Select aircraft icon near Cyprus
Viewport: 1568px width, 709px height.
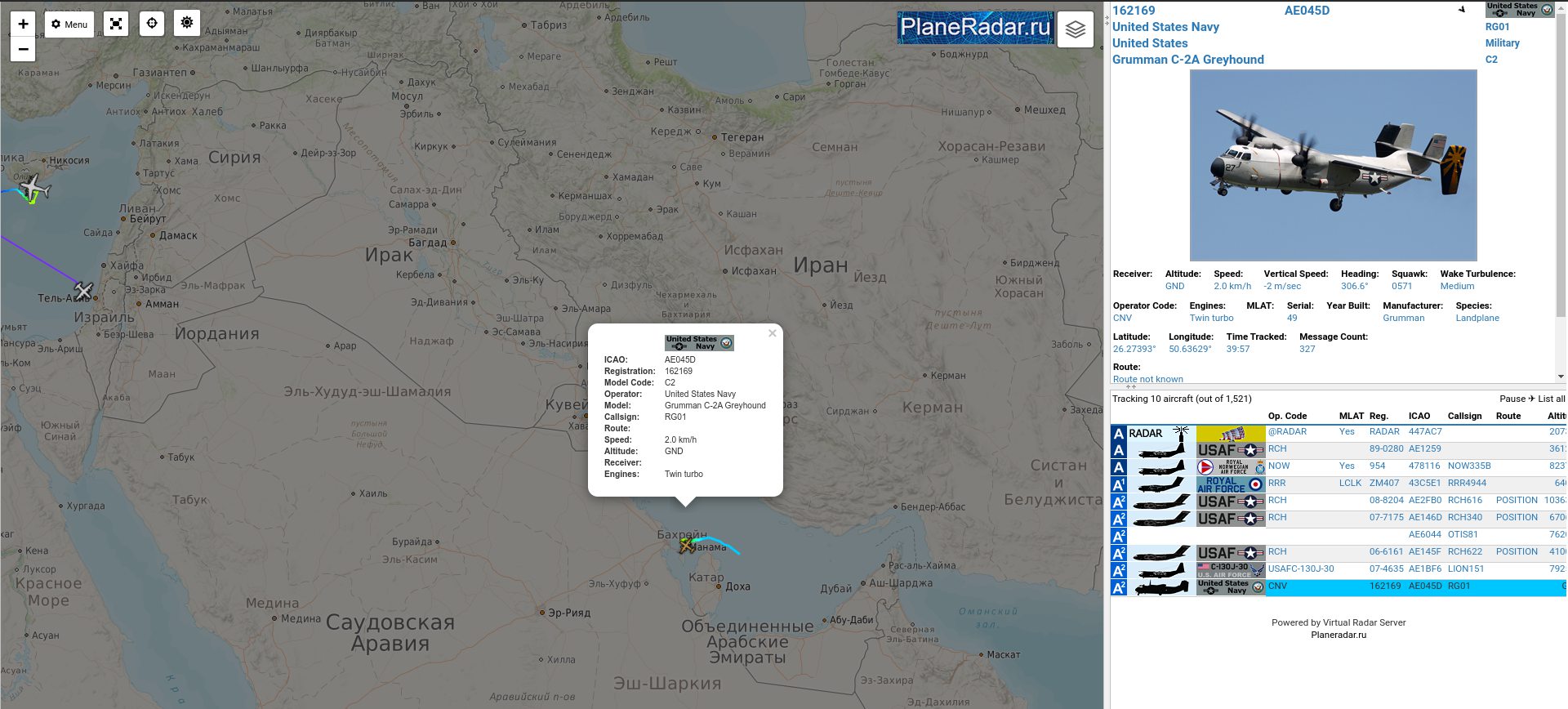[33, 190]
